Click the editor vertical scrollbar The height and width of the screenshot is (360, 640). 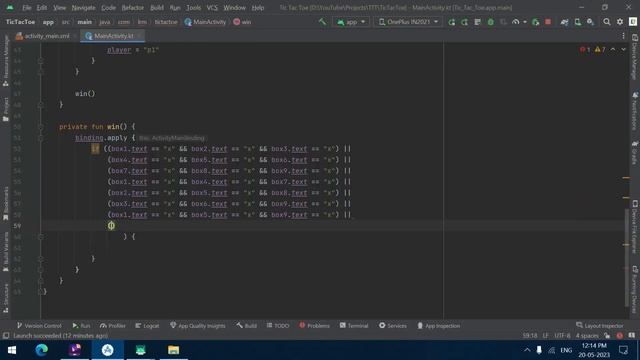click(627, 257)
